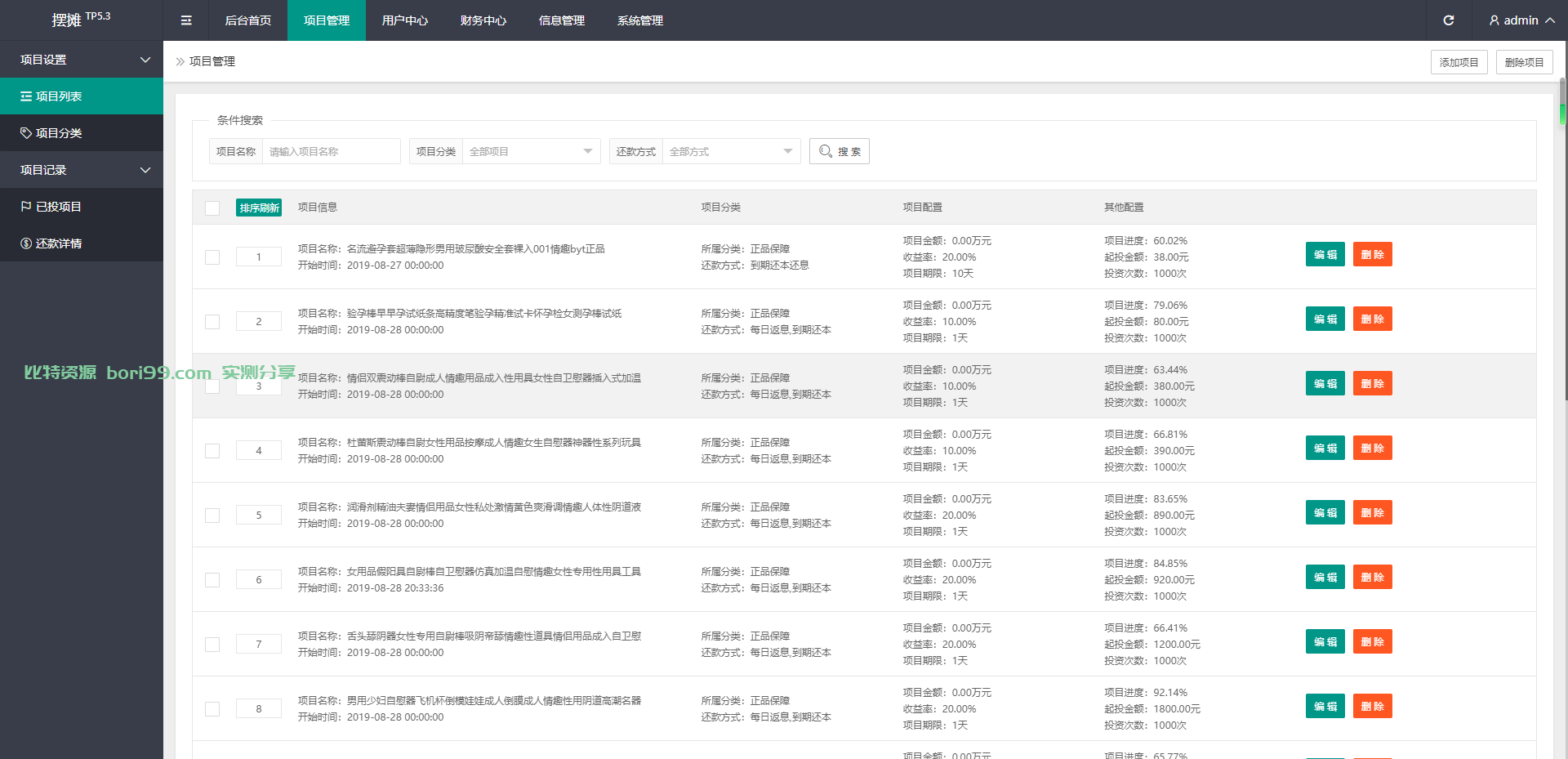
Task: Click 删除 for project row 4
Action: point(1373,449)
